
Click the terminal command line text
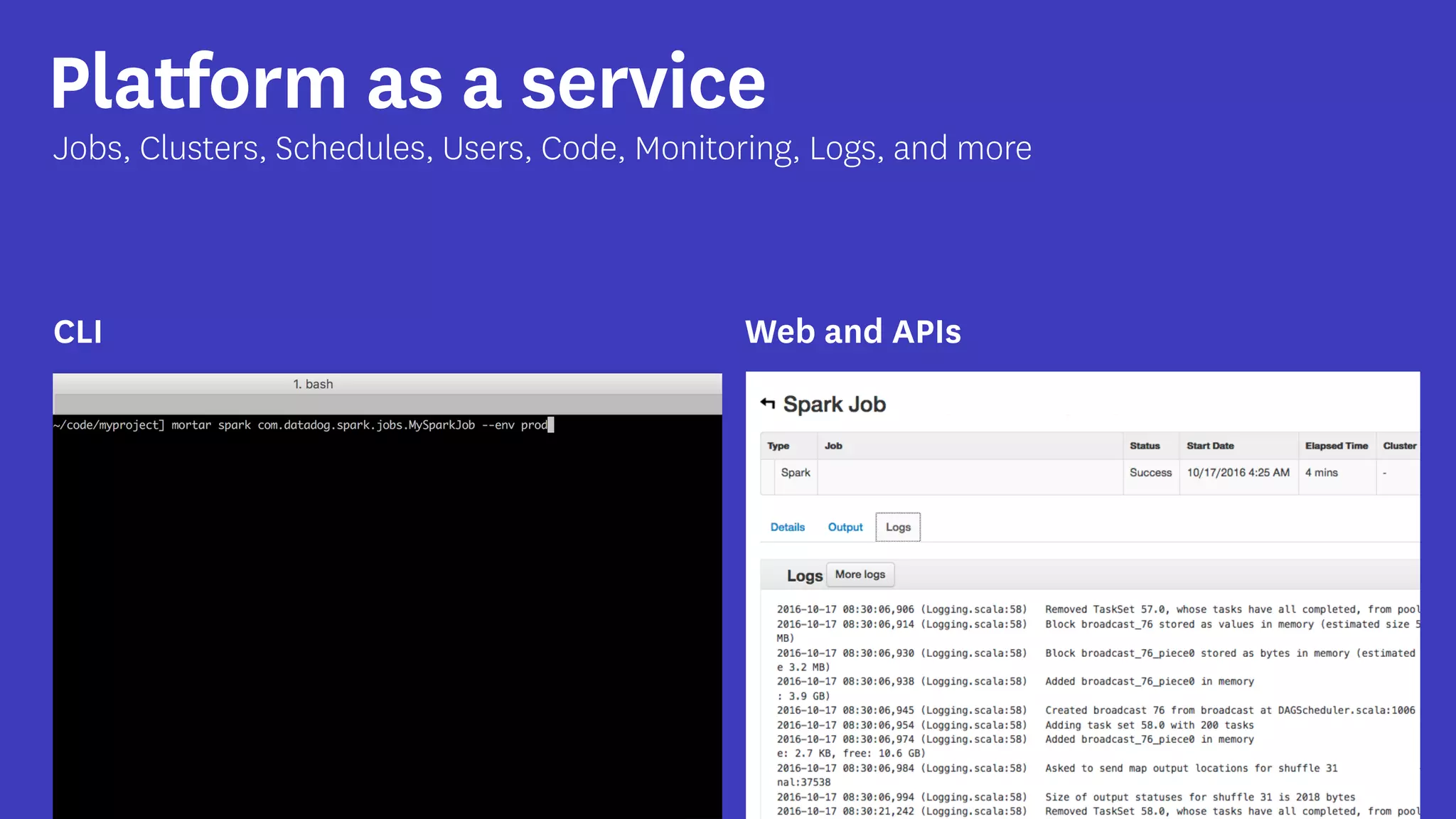[x=301, y=425]
